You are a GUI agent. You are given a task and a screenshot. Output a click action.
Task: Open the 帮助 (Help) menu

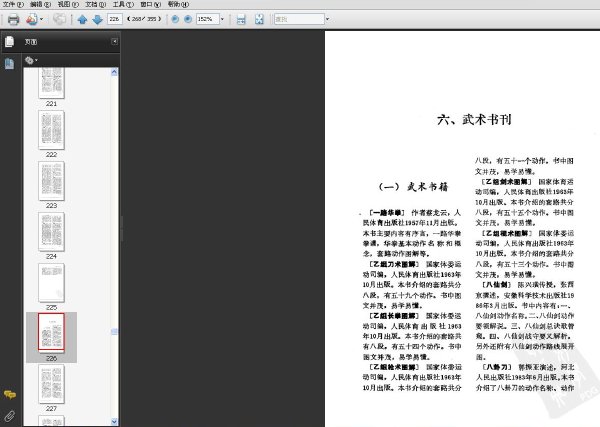tap(178, 4)
